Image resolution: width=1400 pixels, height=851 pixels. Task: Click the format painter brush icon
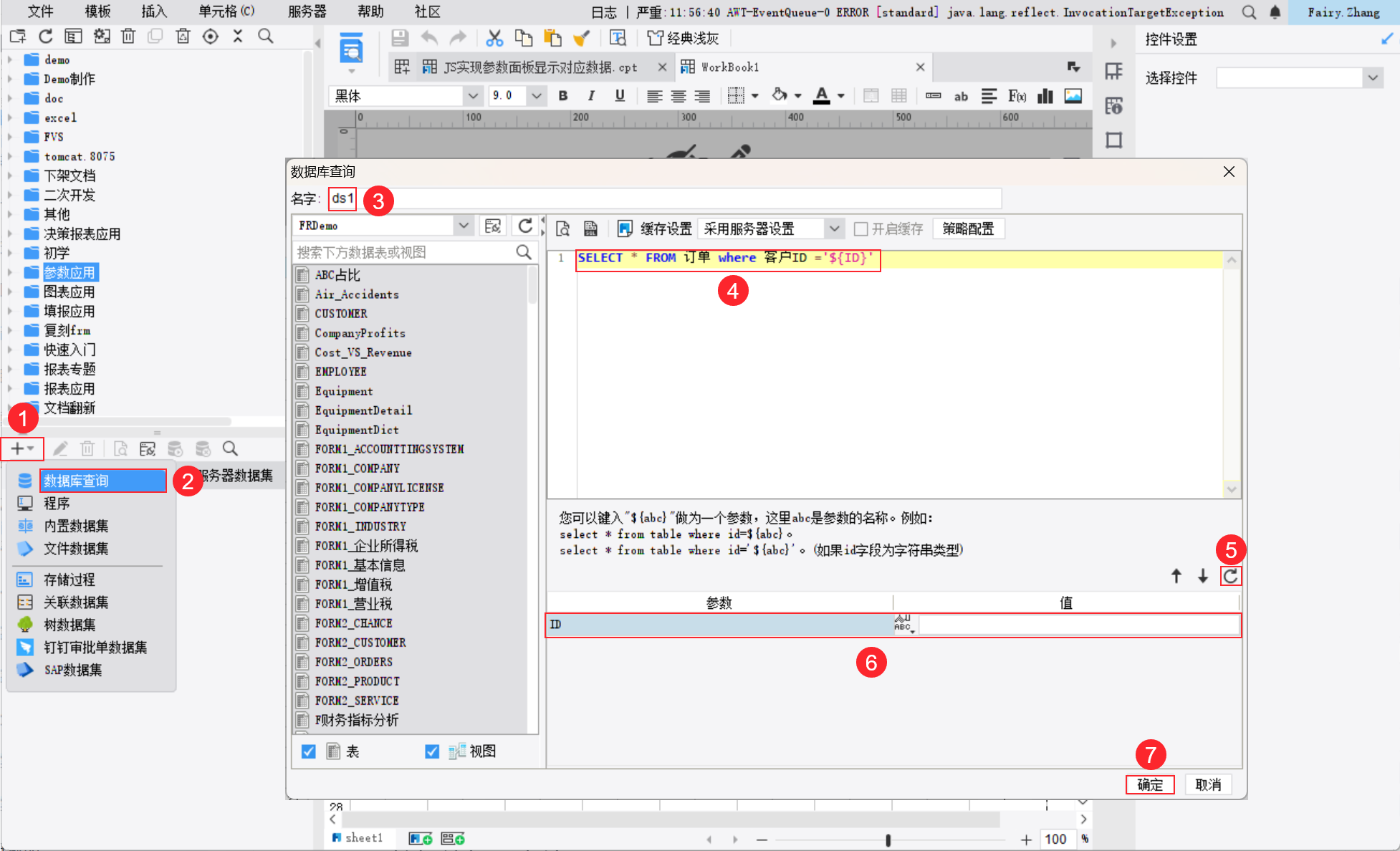coord(581,39)
